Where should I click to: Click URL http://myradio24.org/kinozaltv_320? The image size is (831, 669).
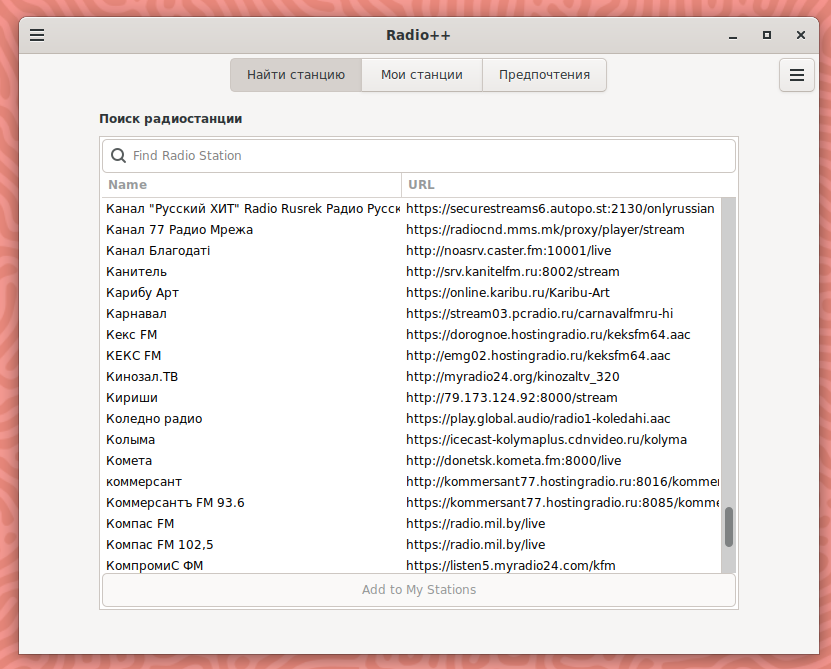coord(512,377)
